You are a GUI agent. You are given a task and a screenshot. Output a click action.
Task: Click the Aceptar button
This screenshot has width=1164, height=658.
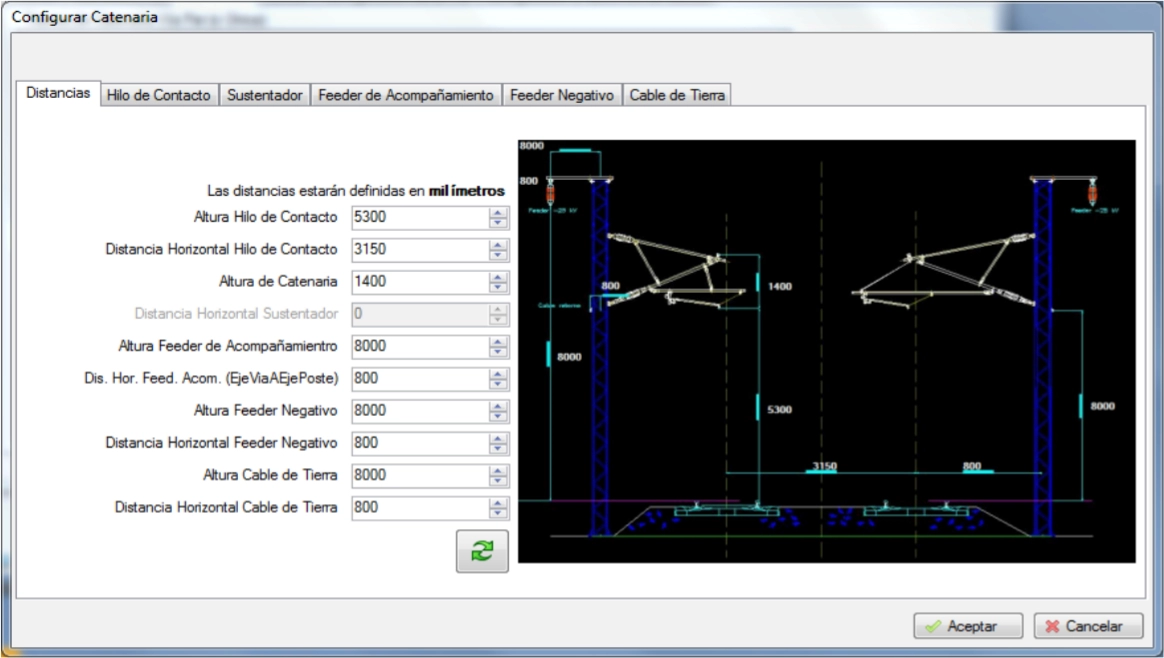(966, 626)
